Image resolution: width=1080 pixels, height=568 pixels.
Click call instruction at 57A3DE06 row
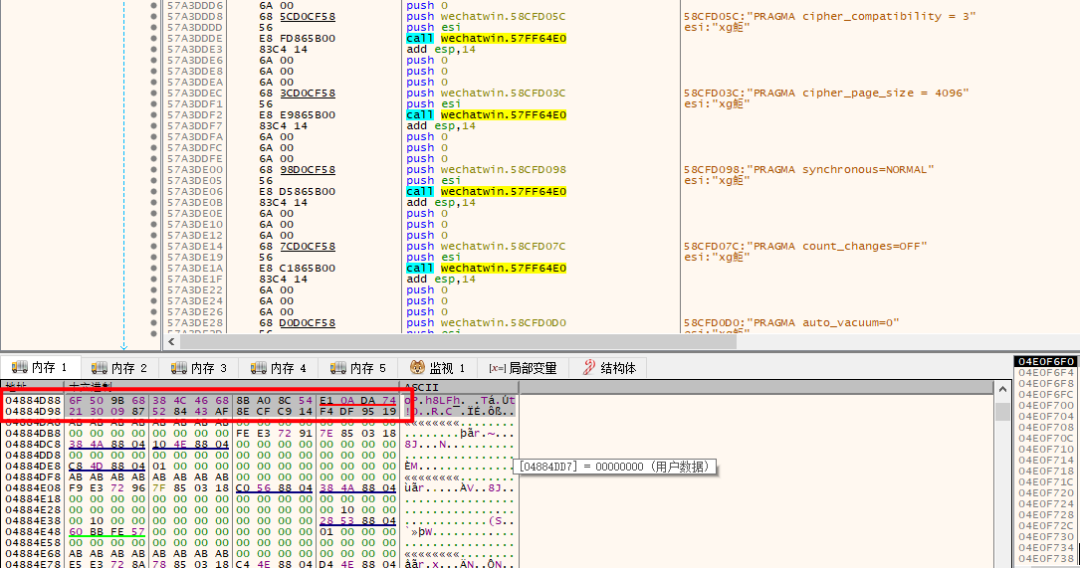[486, 191]
